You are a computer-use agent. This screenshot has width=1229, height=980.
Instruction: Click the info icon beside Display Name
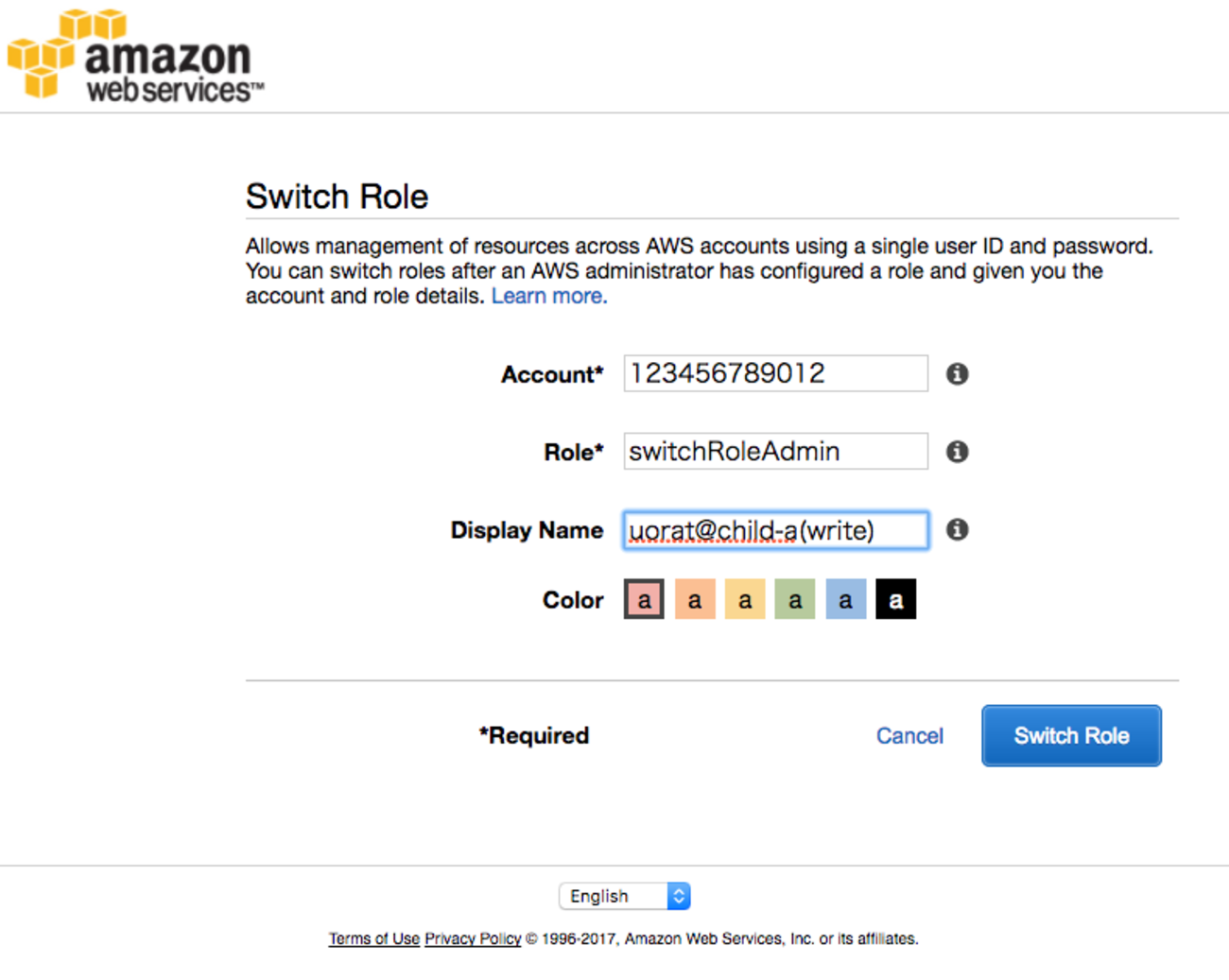957,529
